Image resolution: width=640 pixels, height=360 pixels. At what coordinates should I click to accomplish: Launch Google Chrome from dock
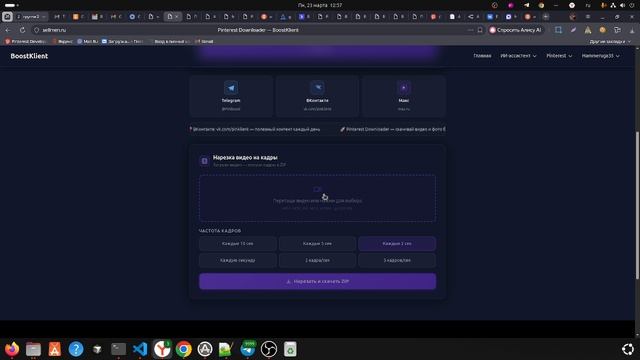pos(184,349)
